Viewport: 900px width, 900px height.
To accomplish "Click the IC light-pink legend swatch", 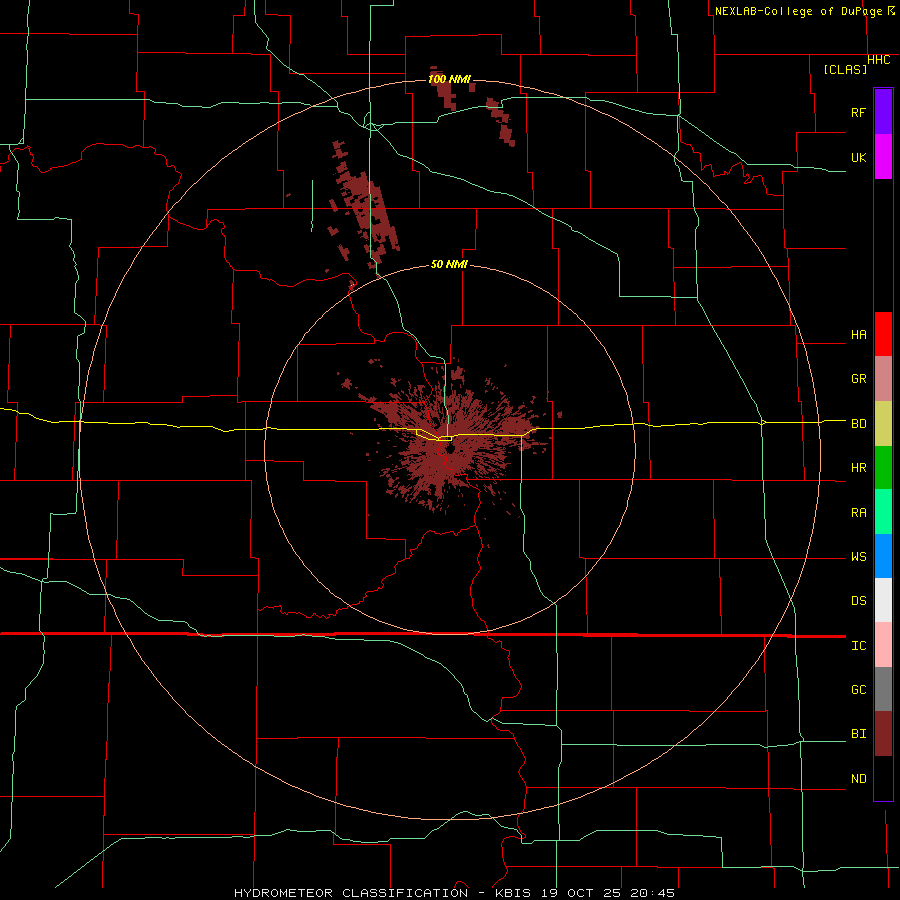I will pyautogui.click(x=883, y=645).
